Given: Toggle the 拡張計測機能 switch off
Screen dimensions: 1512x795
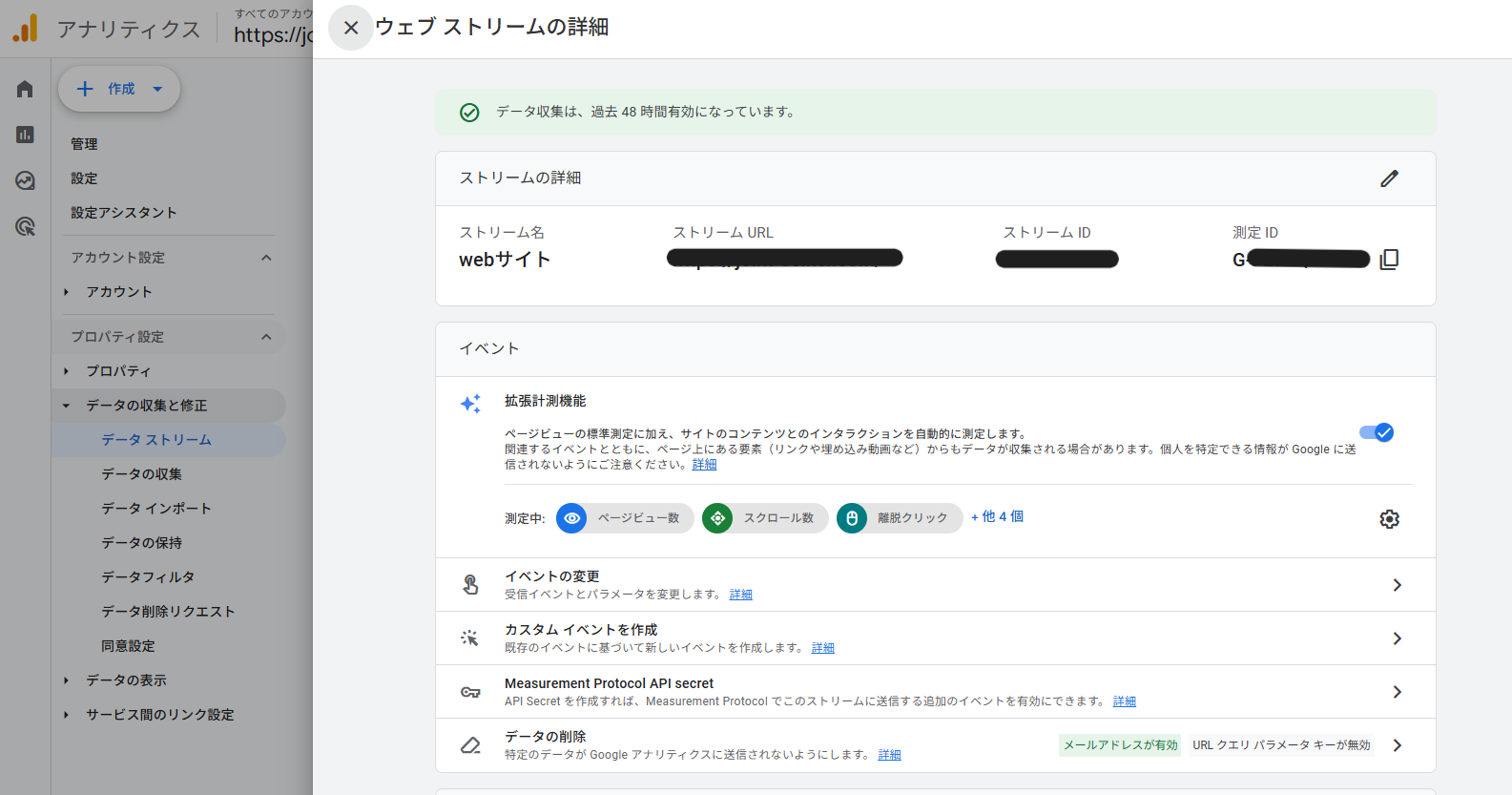Looking at the screenshot, I should pos(1377,432).
